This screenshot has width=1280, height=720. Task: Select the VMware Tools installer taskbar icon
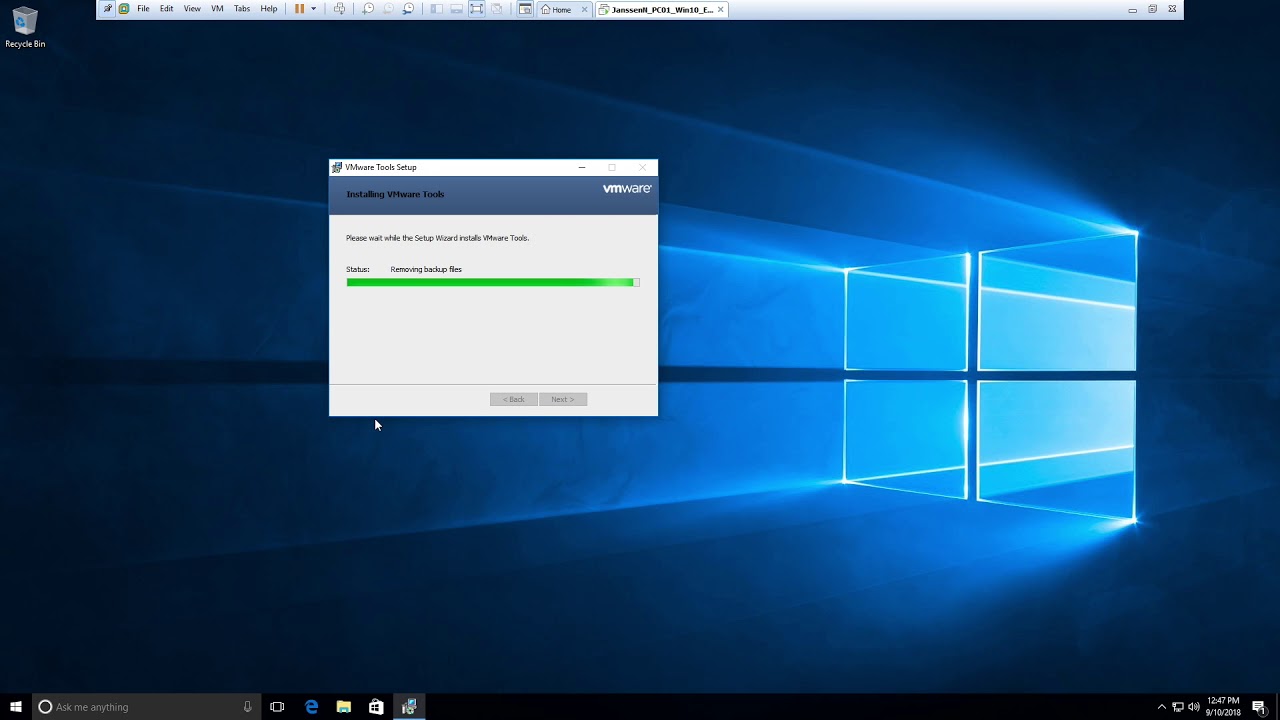click(409, 707)
